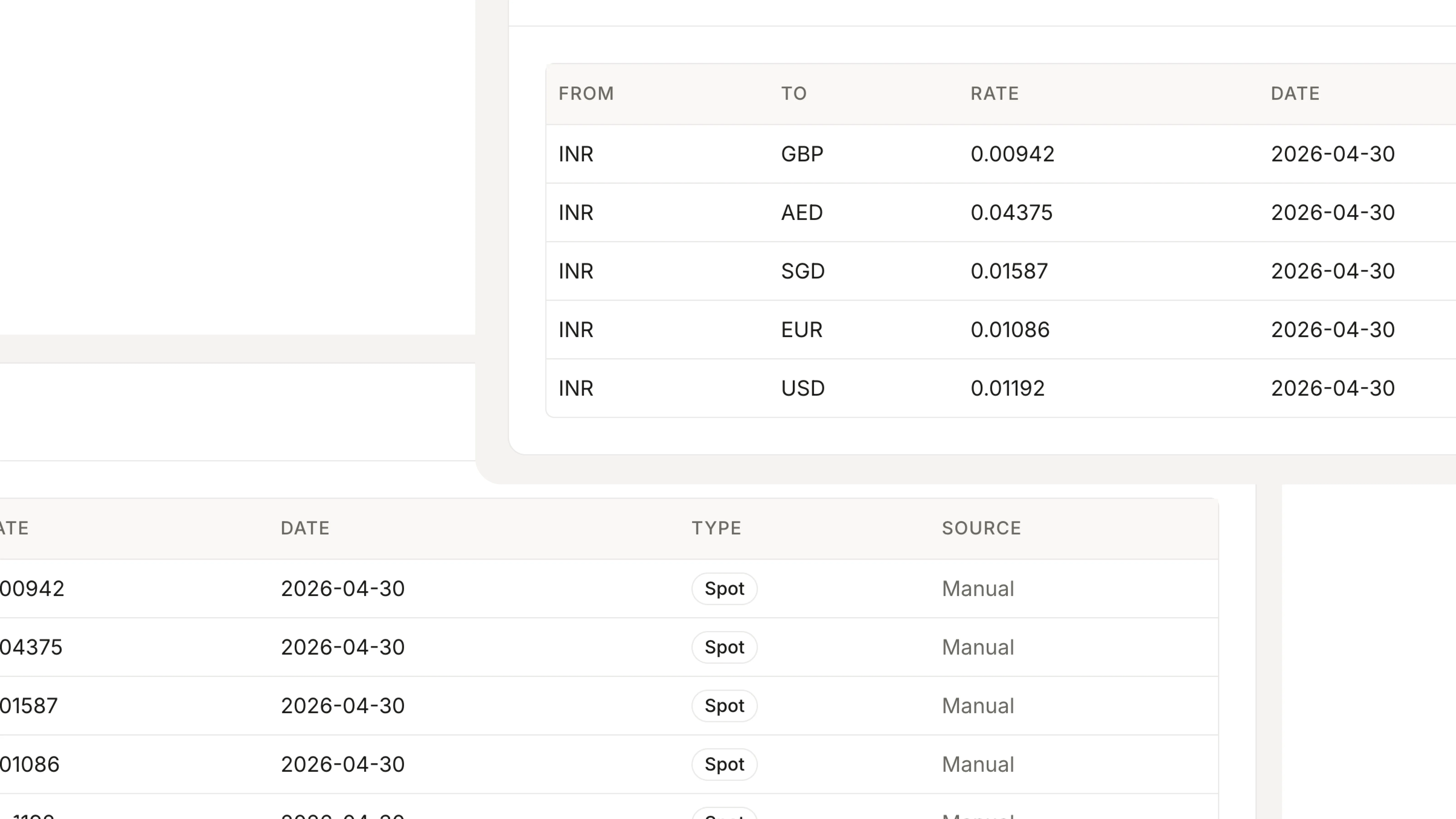The image size is (1456, 819).
Task: Click the Spot badge in the 04375 row
Action: pos(725,647)
